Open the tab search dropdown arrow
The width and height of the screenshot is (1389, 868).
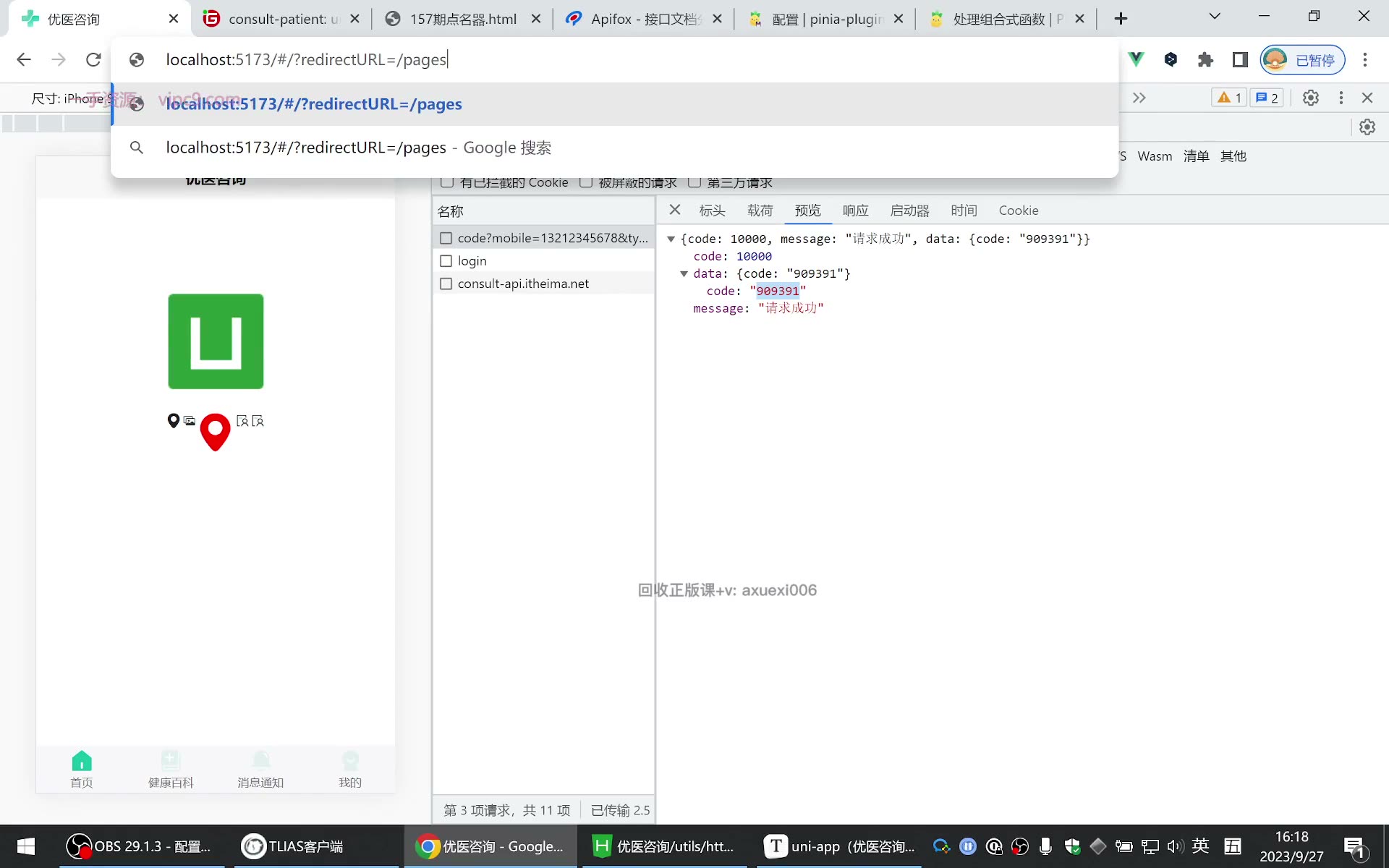point(1215,17)
